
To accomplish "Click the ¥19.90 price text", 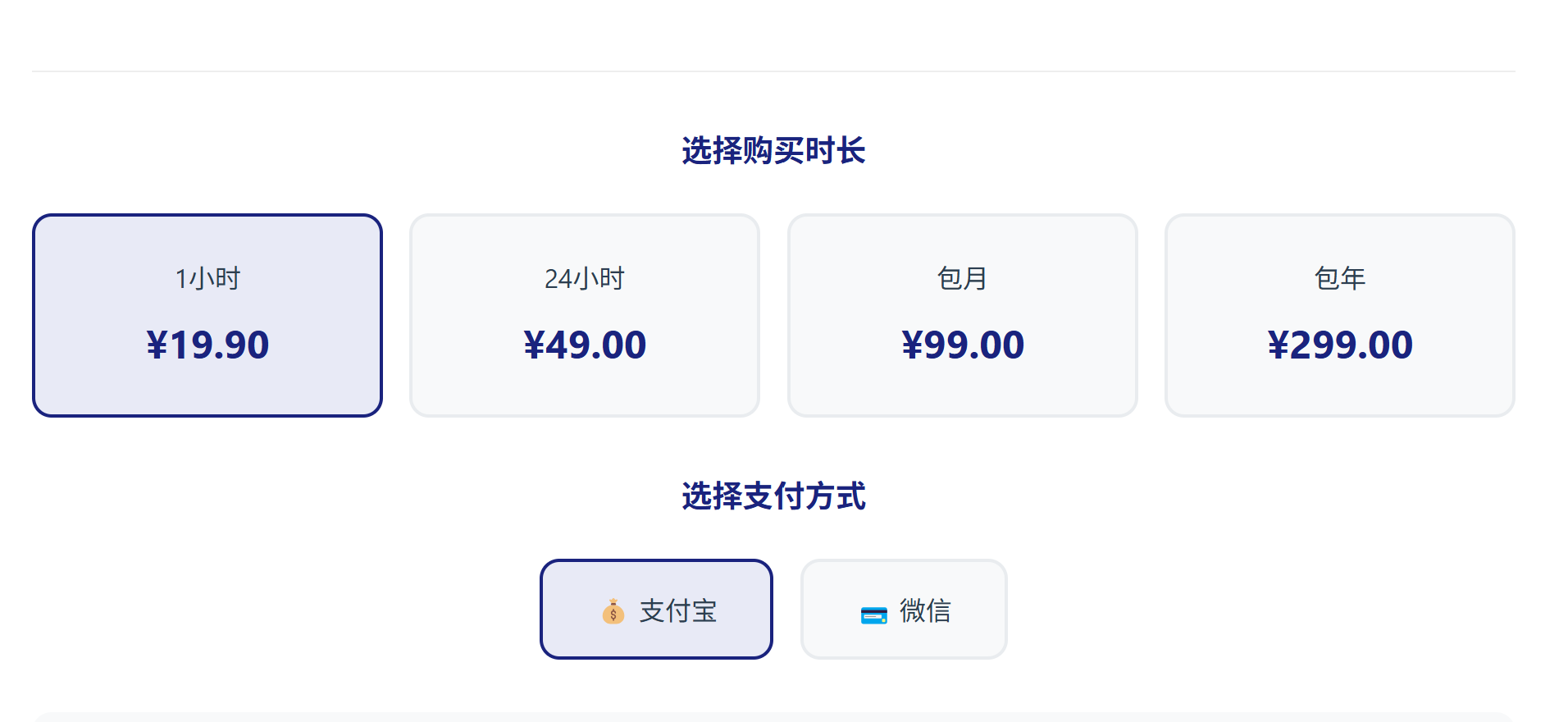I will [207, 345].
